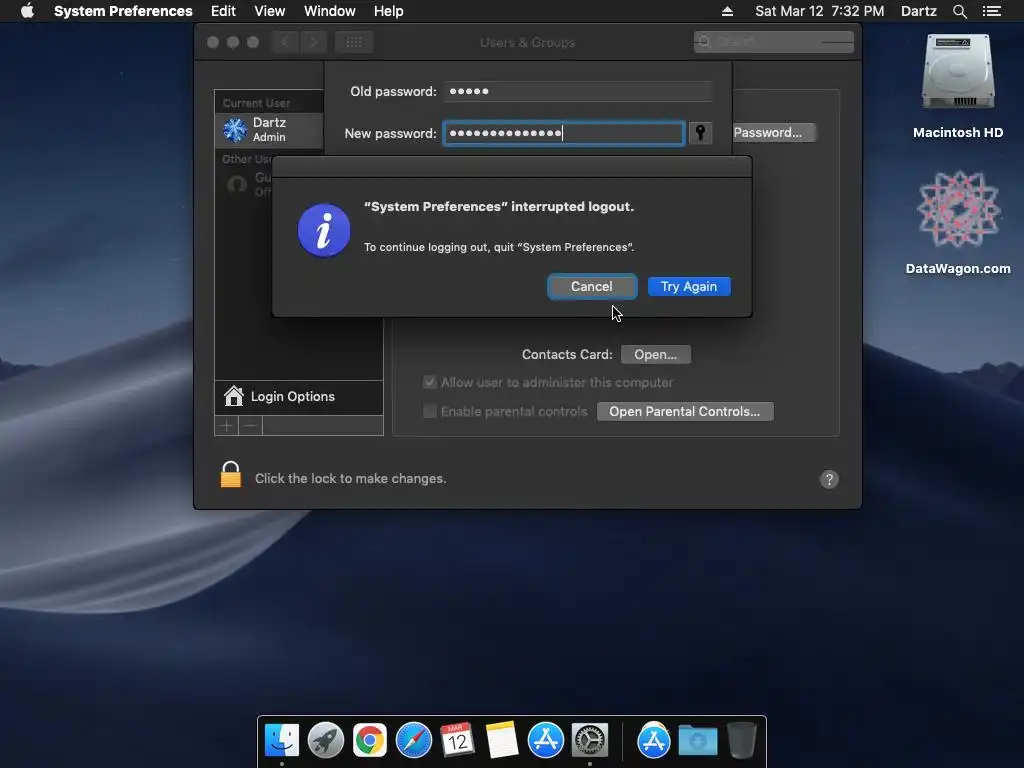
Task: Open System Preferences gear in Dock
Action: tap(590, 741)
